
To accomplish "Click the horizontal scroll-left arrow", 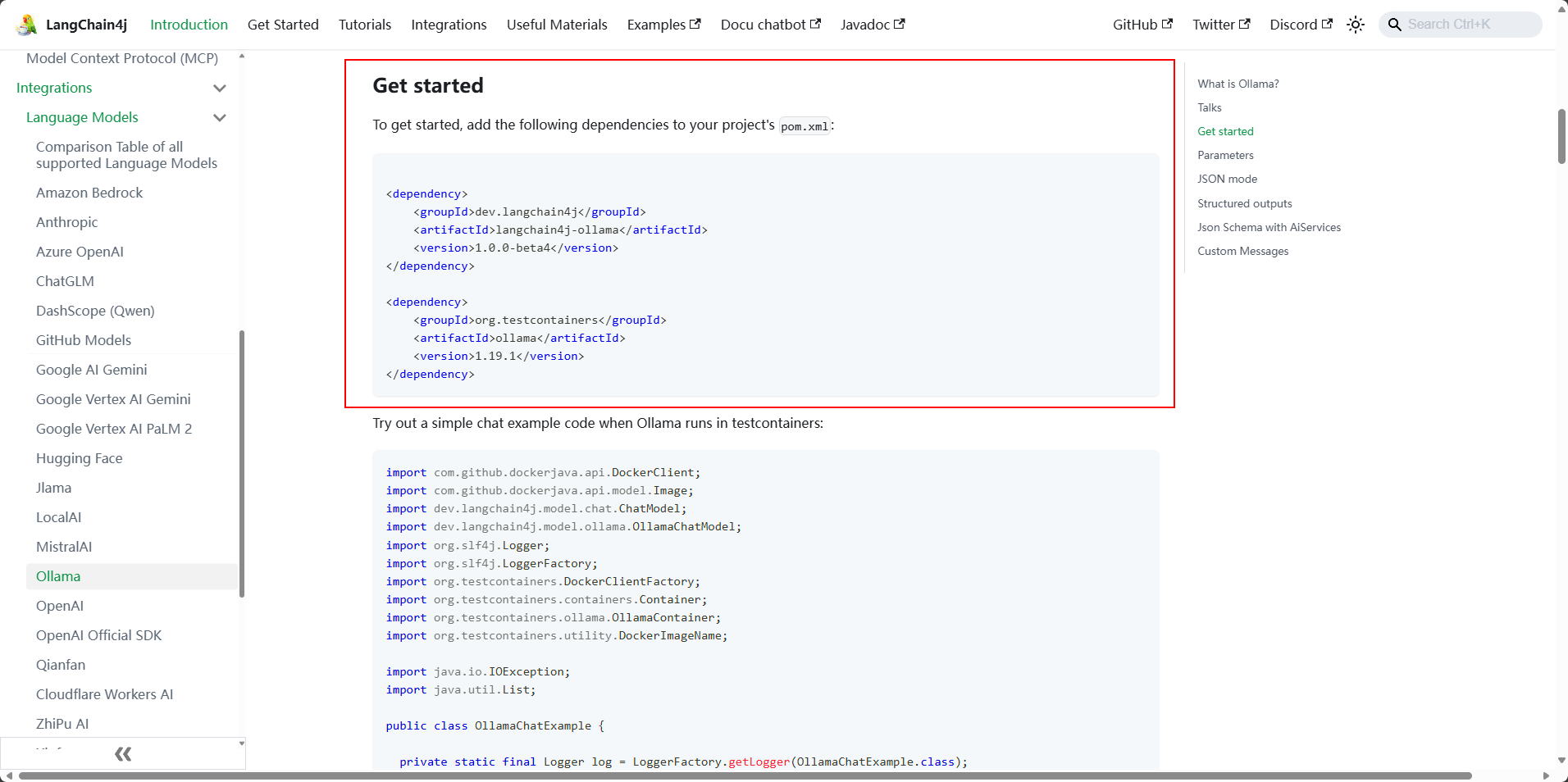I will pos(9,775).
